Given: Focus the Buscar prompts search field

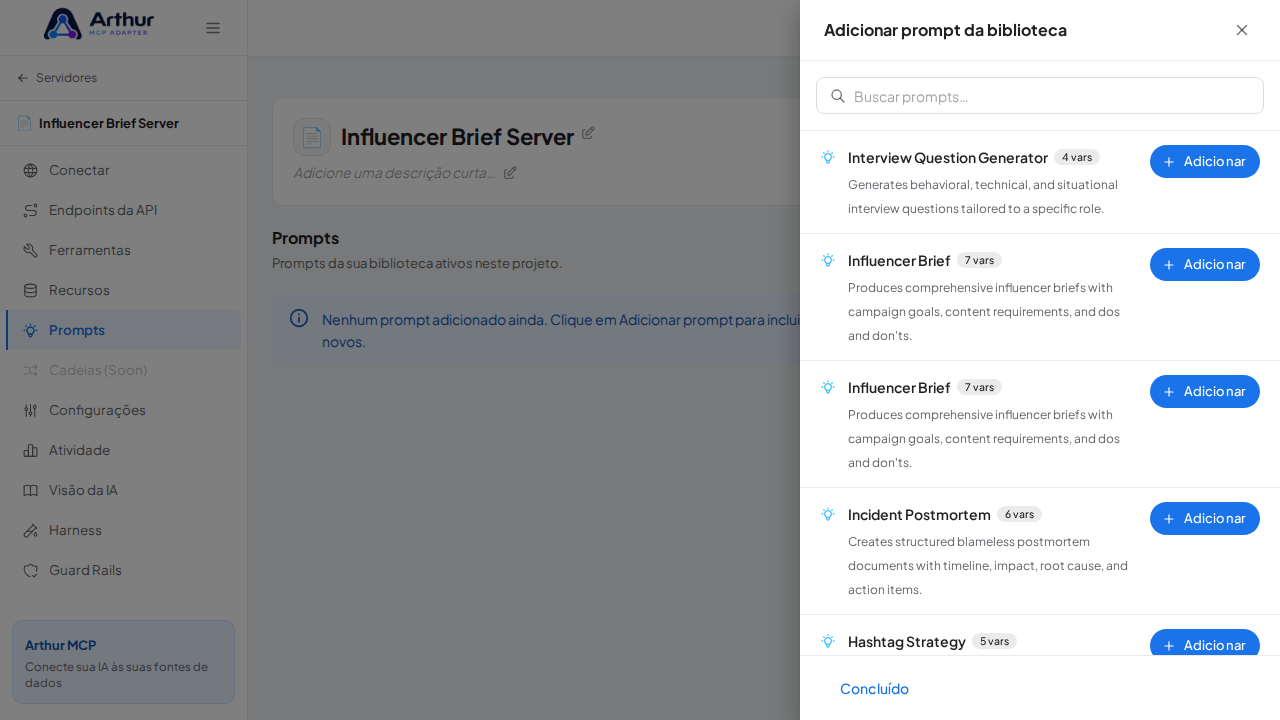Looking at the screenshot, I should [x=1040, y=96].
